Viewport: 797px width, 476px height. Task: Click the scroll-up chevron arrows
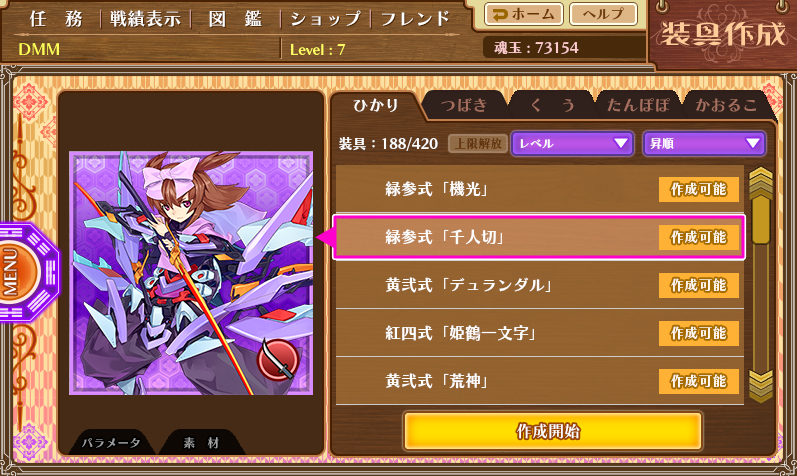[x=760, y=182]
